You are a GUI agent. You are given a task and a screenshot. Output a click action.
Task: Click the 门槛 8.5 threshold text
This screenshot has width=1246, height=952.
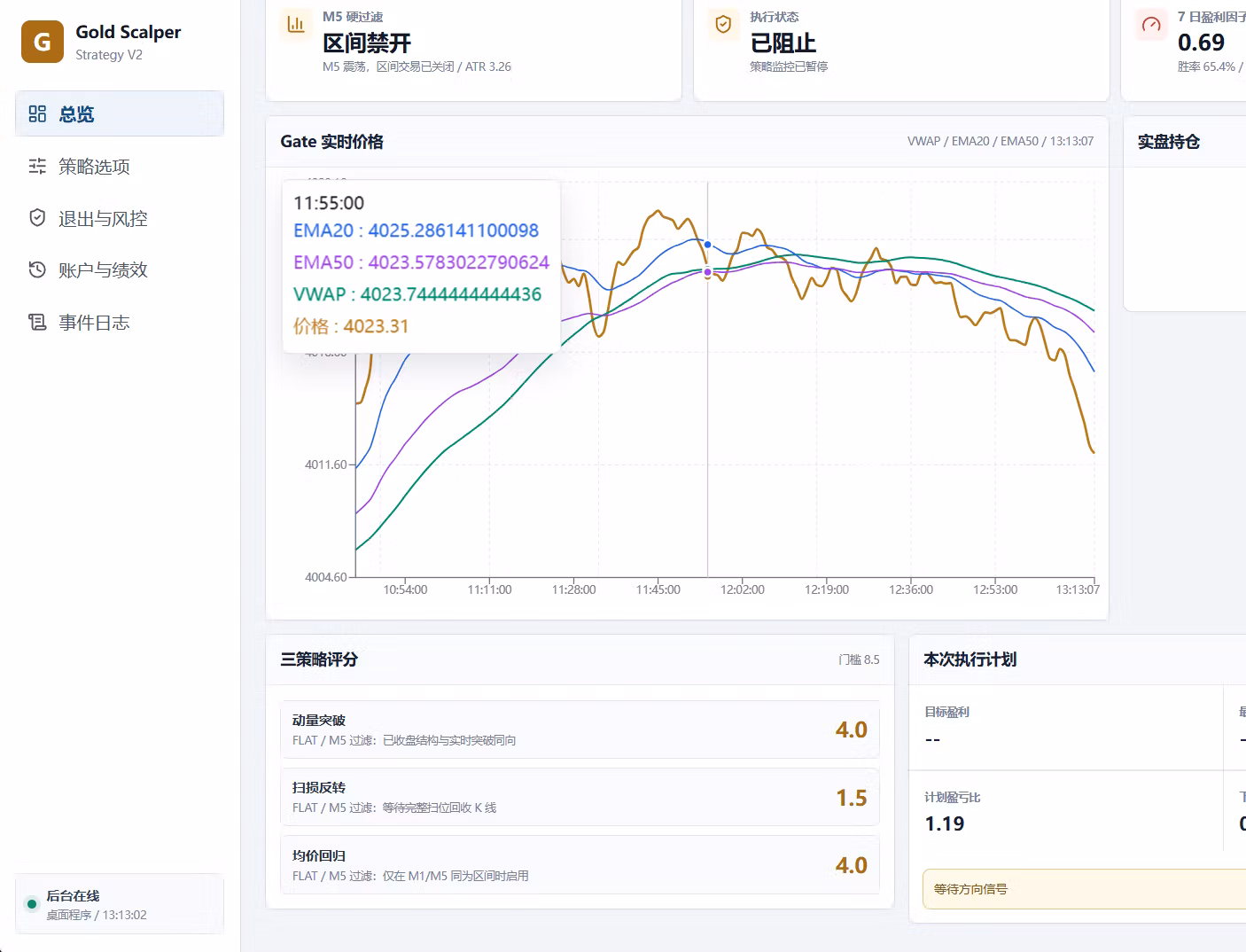coord(859,659)
